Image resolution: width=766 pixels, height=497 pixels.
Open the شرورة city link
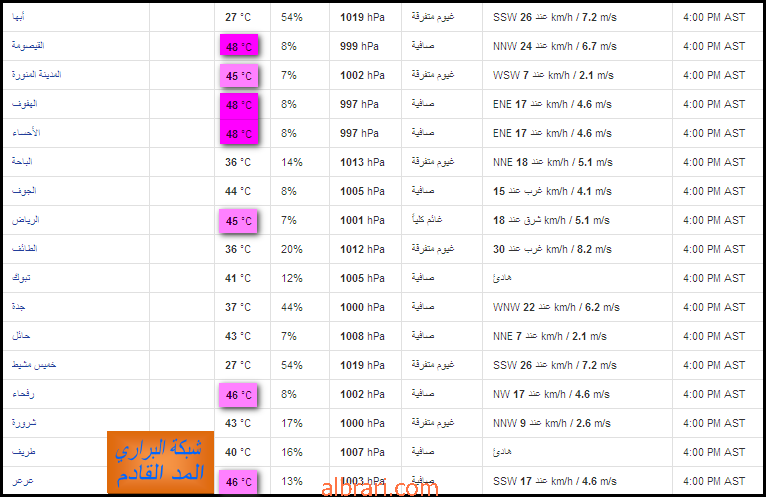(x=24, y=423)
